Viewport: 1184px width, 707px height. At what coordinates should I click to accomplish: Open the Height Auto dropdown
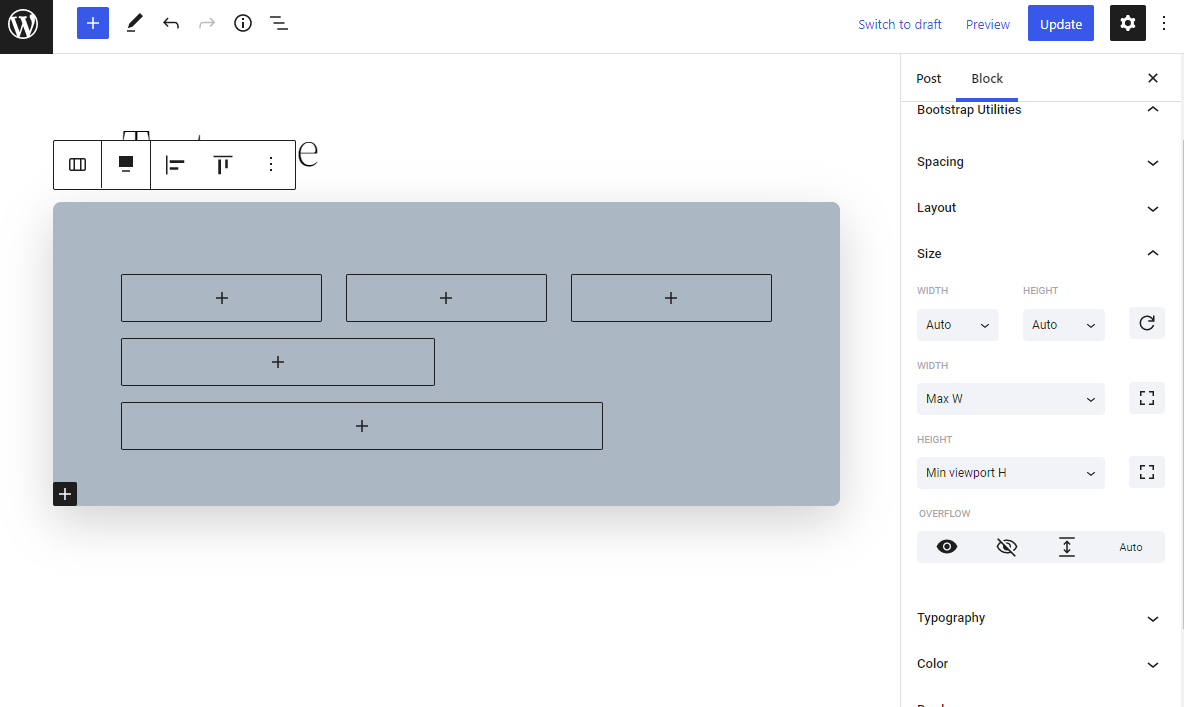(1063, 325)
